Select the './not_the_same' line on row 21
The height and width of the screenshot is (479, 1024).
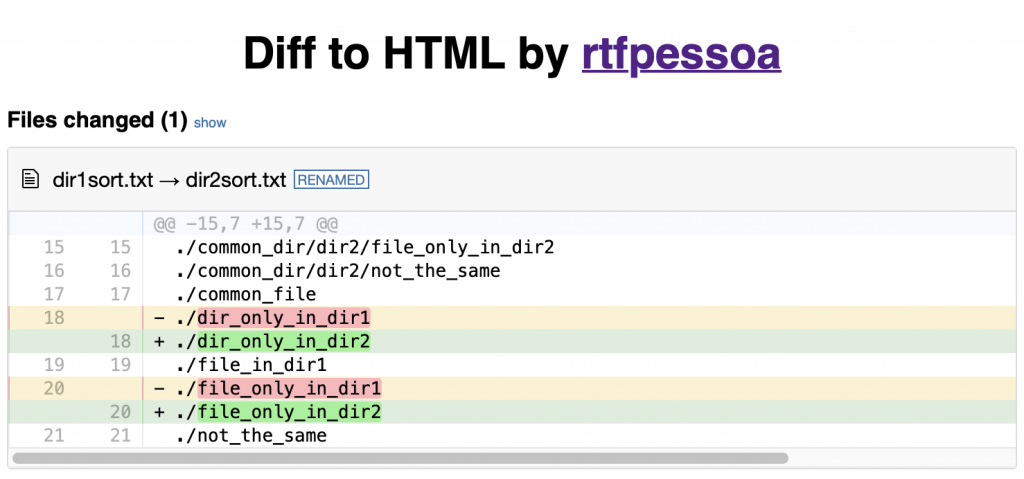tap(251, 435)
